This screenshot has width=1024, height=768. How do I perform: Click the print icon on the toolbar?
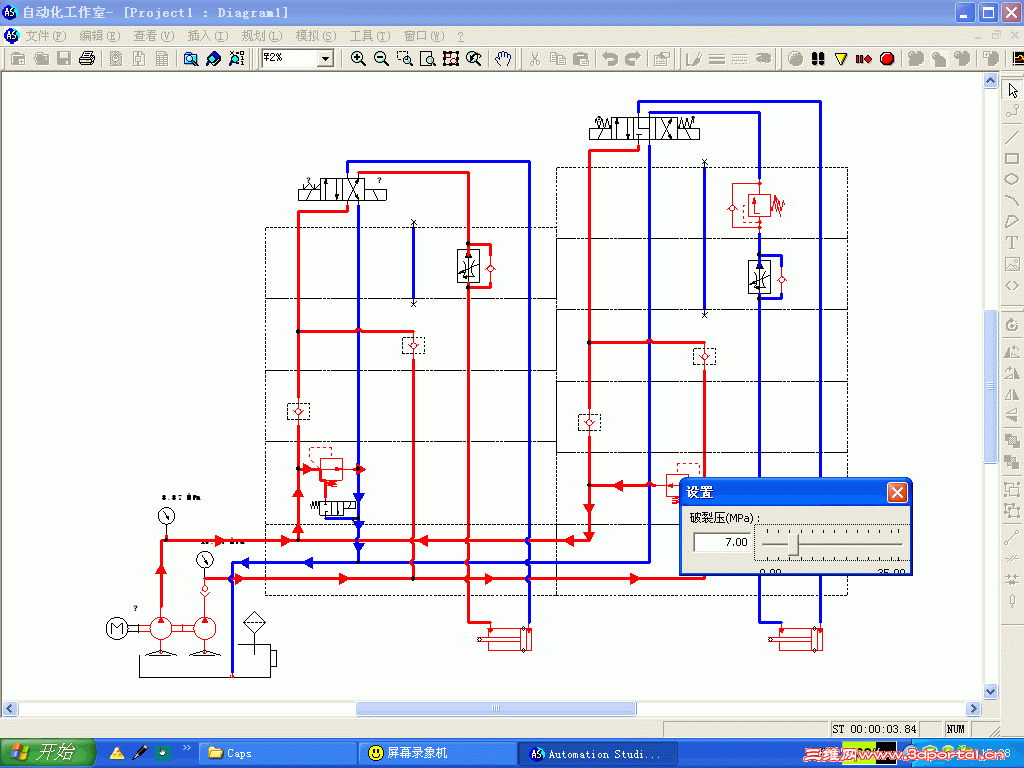pyautogui.click(x=88, y=59)
